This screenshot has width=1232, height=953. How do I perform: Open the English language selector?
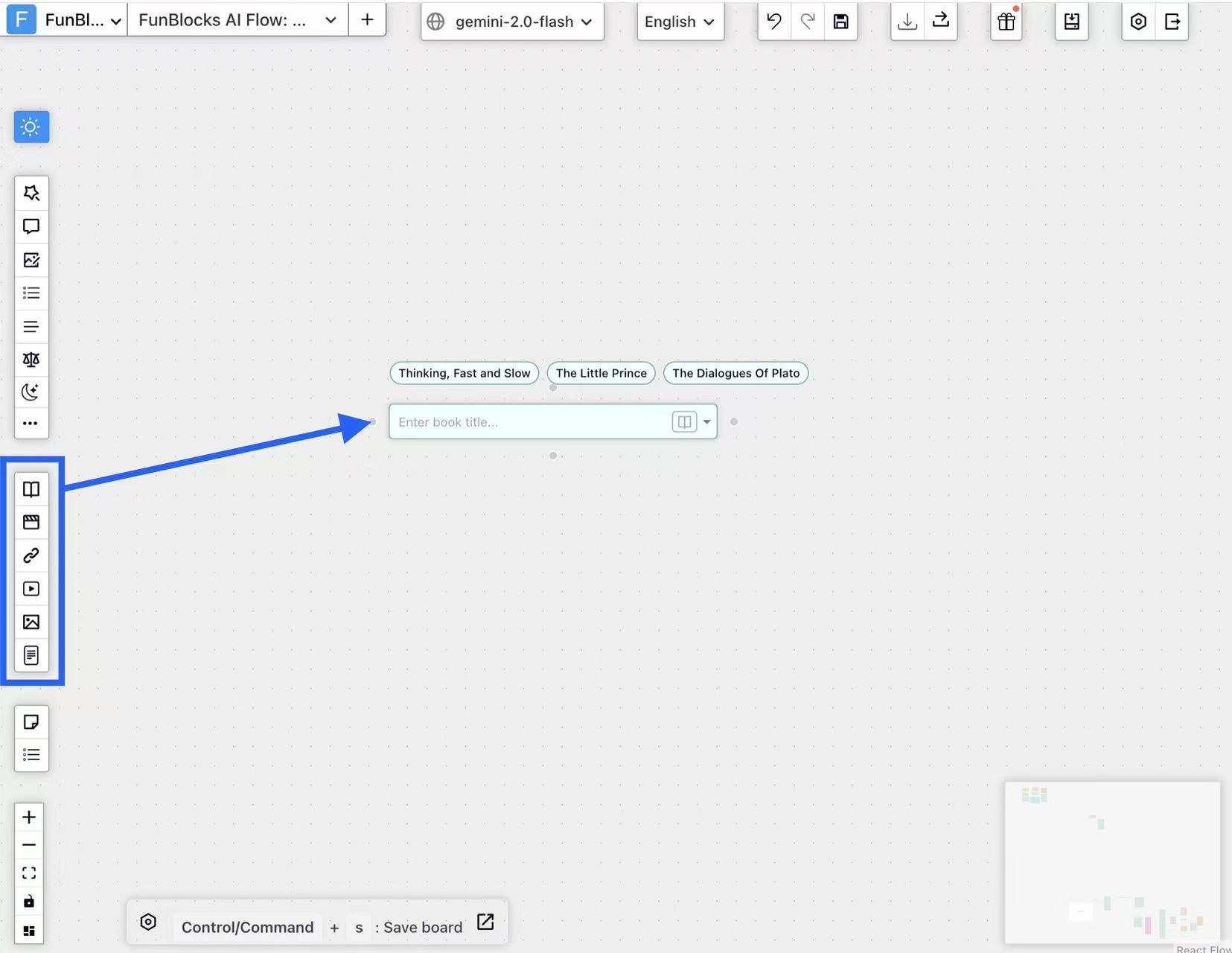tap(679, 22)
